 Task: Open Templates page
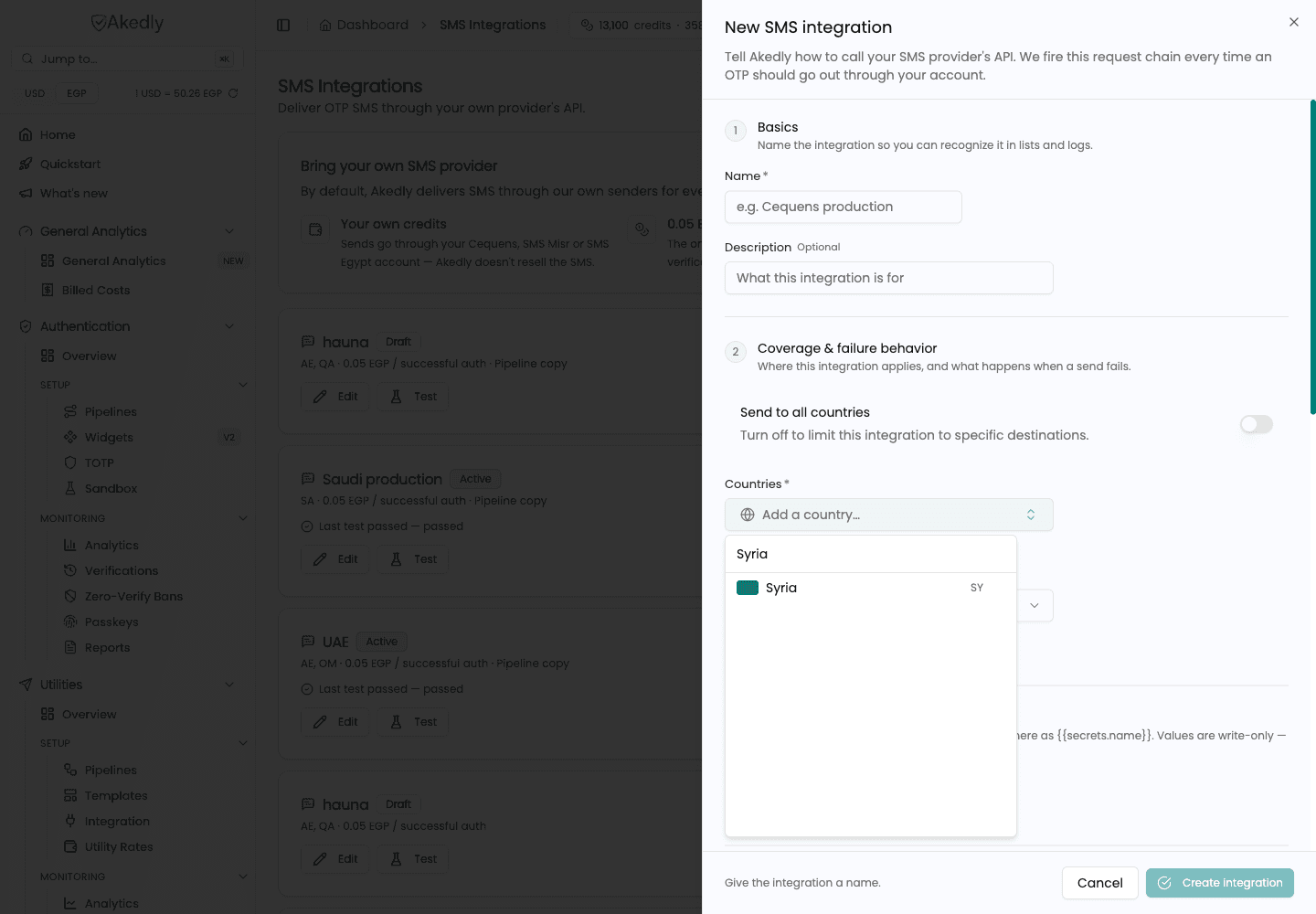click(116, 795)
